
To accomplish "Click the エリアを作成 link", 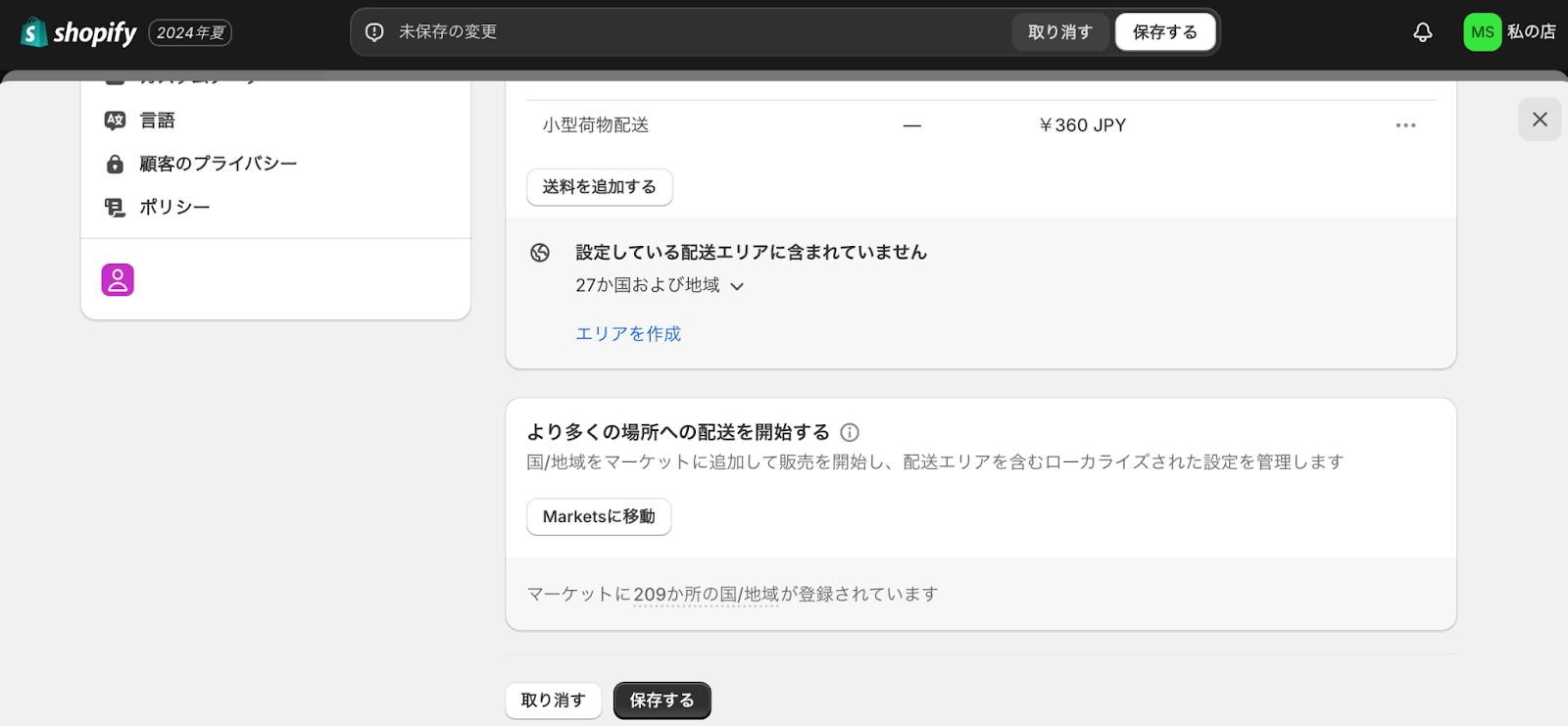I will (x=628, y=334).
